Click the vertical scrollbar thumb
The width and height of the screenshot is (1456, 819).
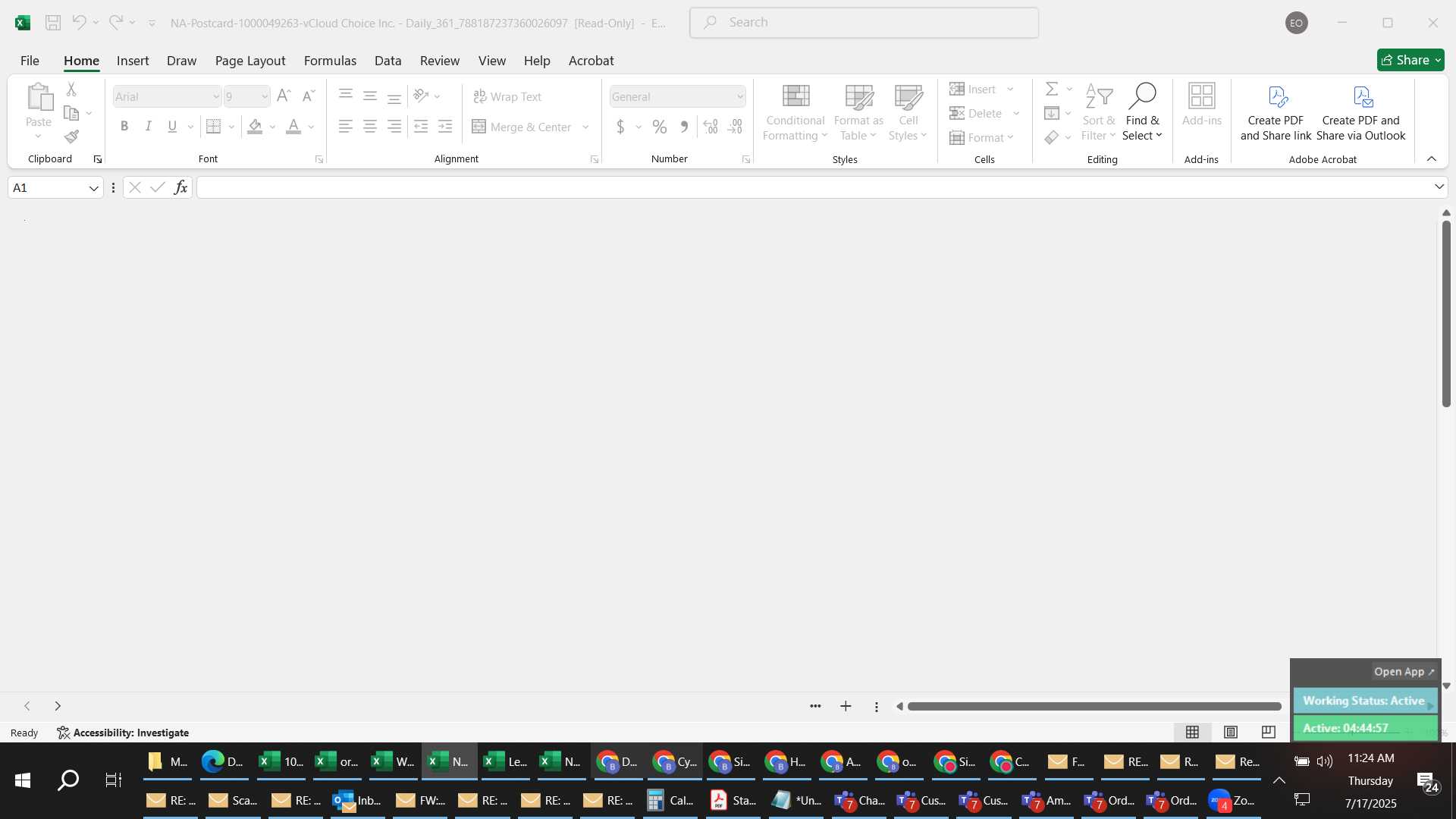point(1446,313)
